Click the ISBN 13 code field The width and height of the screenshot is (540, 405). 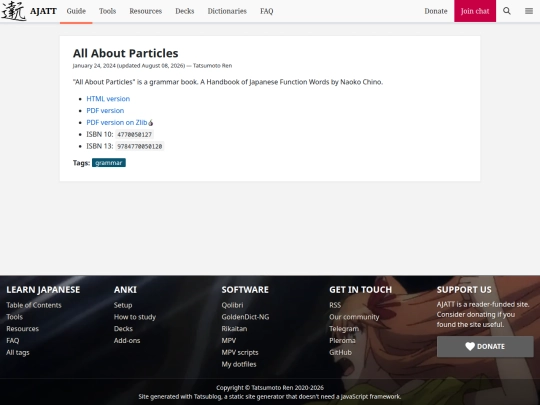point(139,146)
